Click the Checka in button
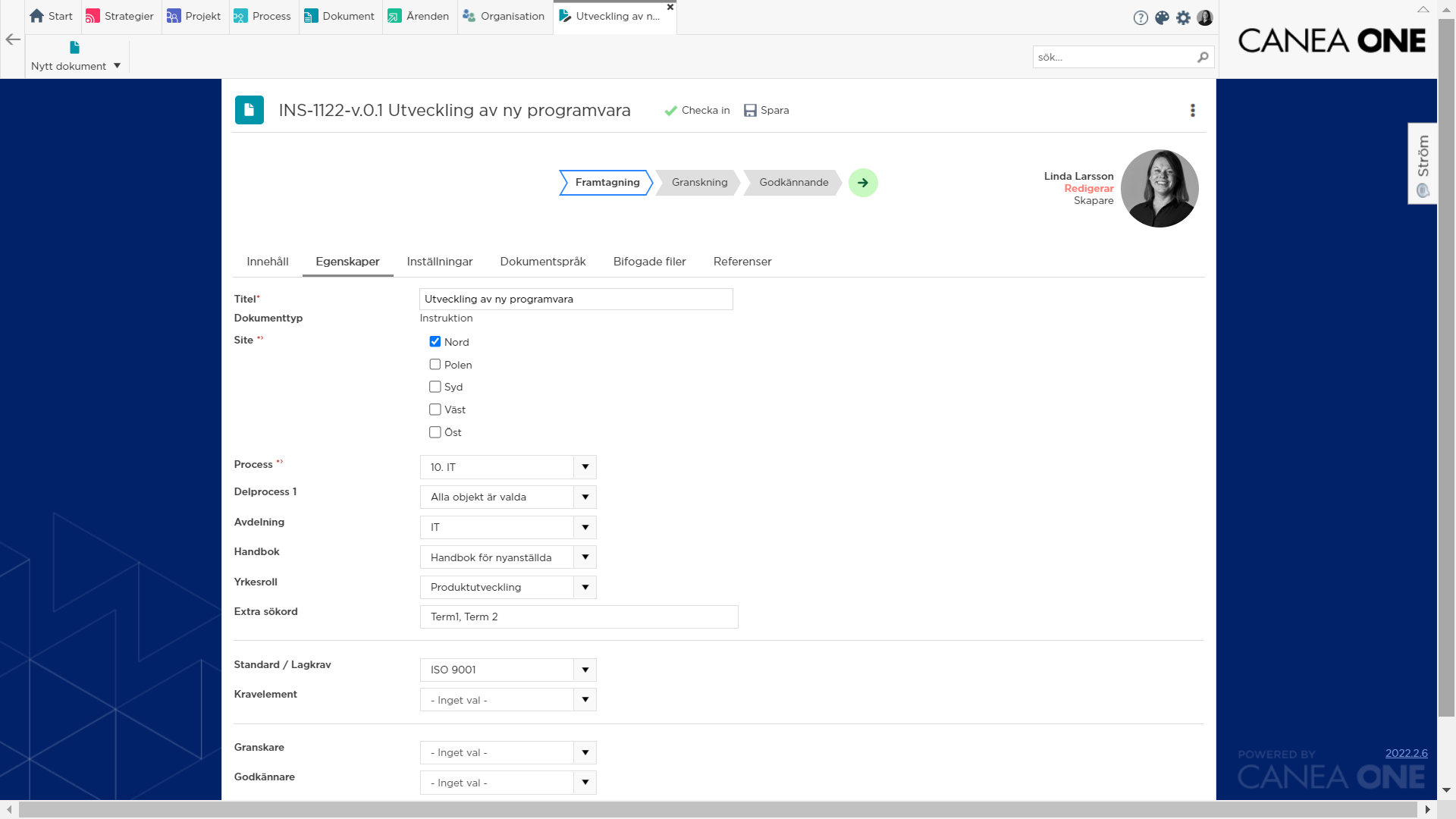The width and height of the screenshot is (1456, 819). click(x=697, y=111)
